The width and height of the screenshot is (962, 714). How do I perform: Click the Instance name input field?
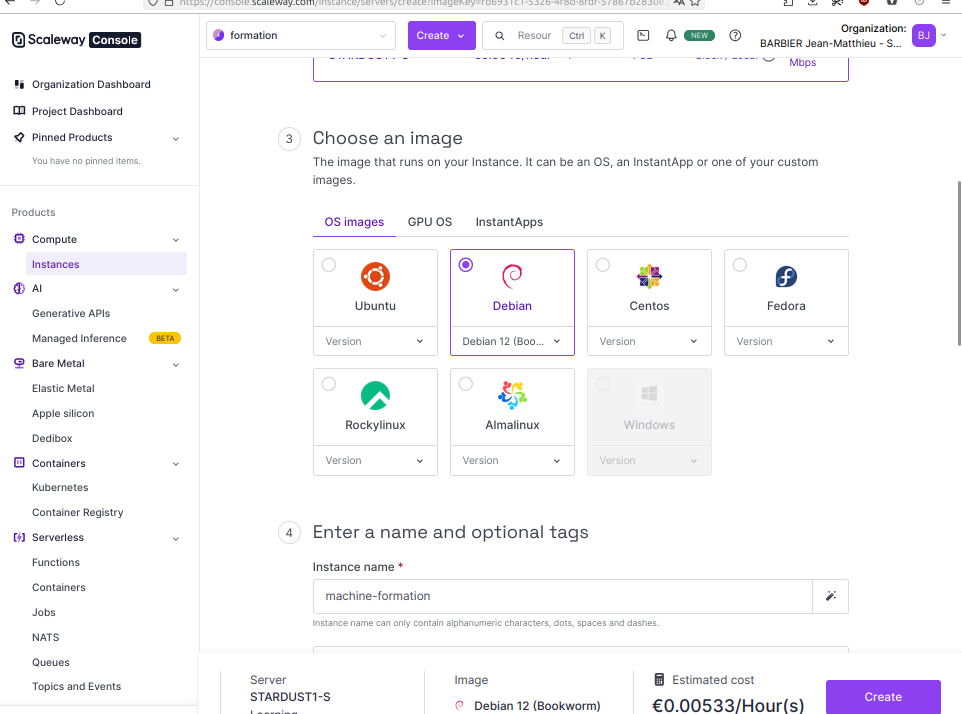563,596
